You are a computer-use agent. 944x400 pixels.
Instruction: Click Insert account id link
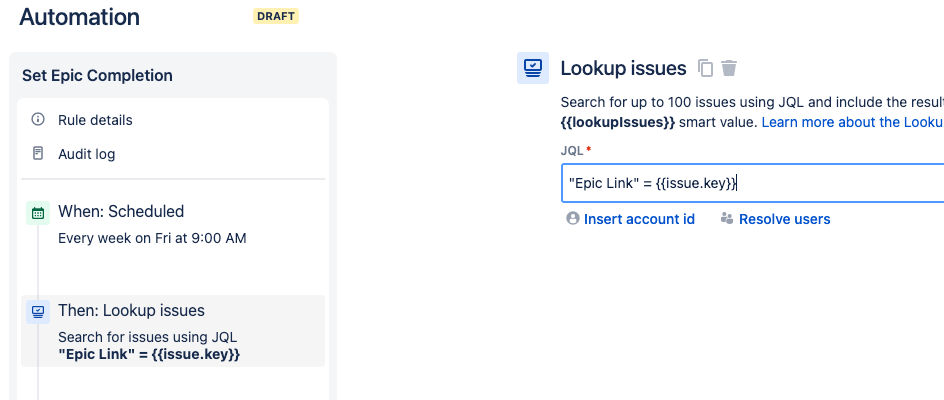639,219
